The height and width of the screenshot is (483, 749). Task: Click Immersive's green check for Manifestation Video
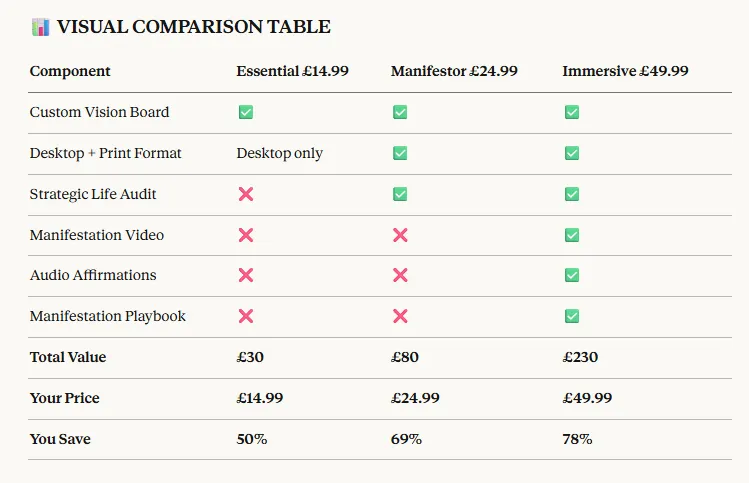572,235
